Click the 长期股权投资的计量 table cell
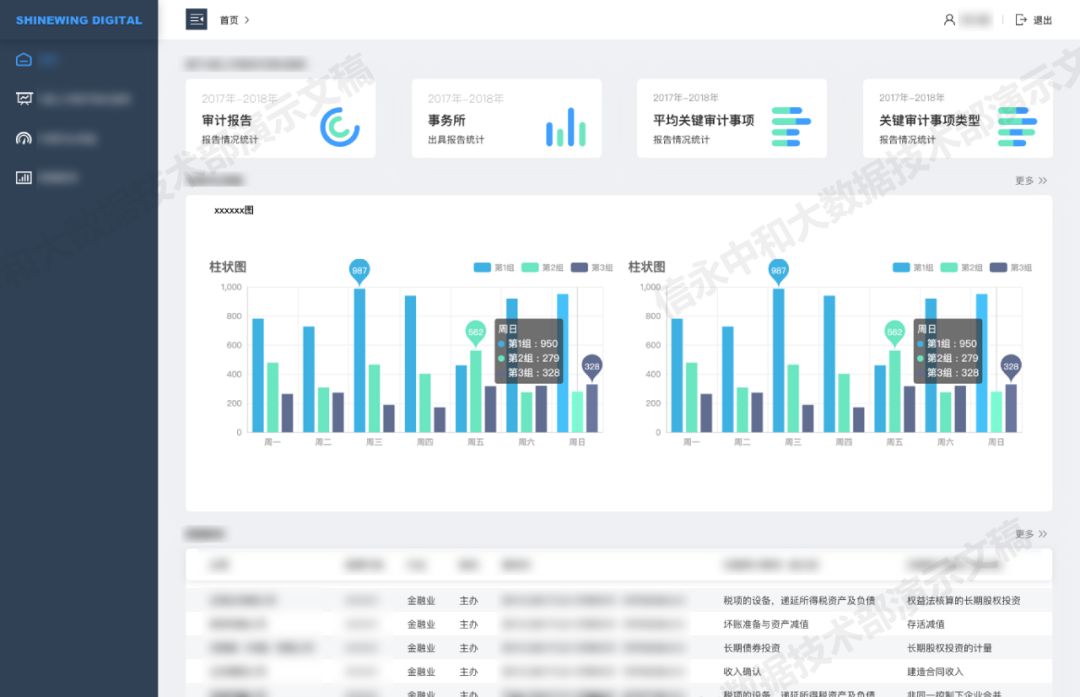The width and height of the screenshot is (1080, 697). [x=949, y=648]
